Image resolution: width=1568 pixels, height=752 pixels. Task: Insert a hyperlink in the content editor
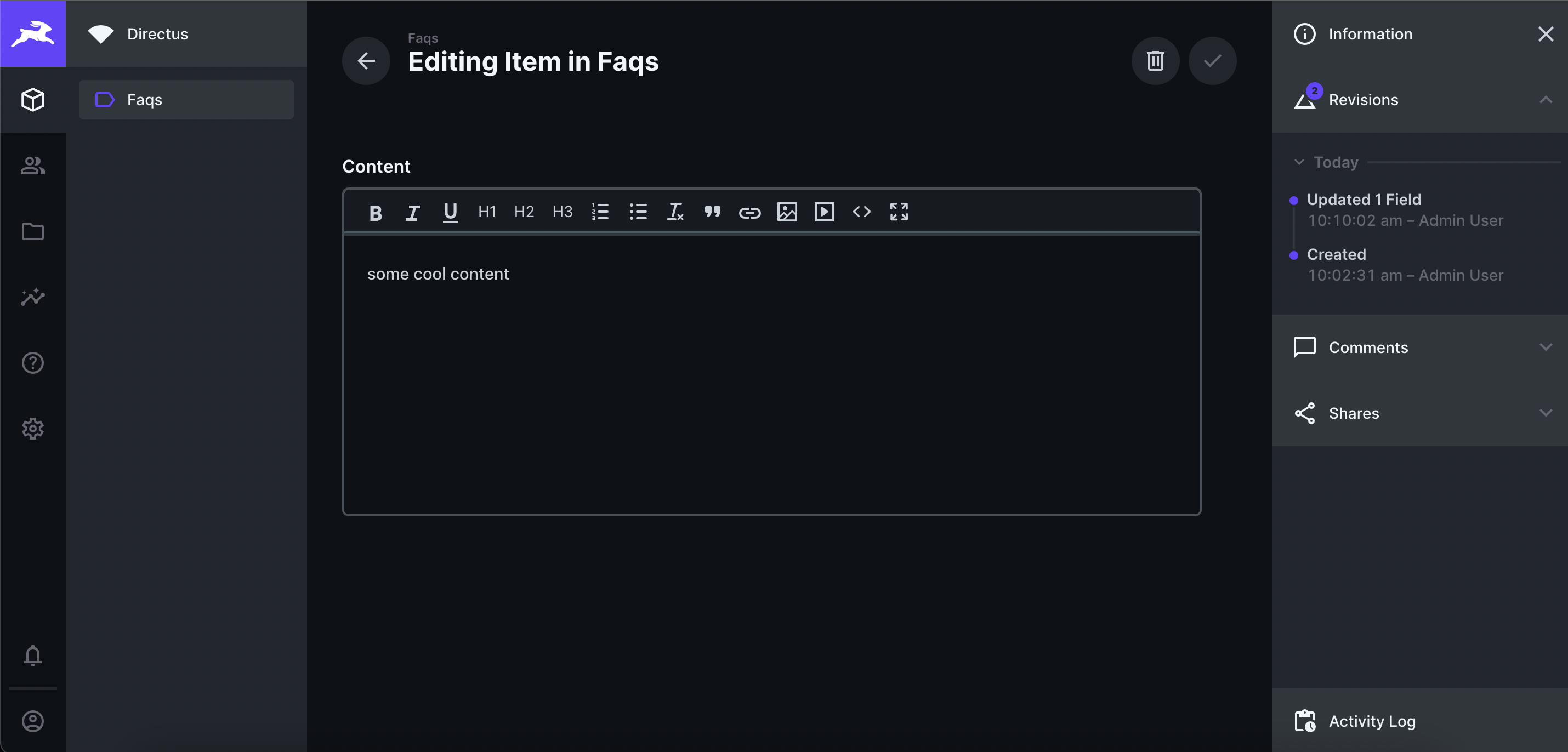(x=749, y=212)
